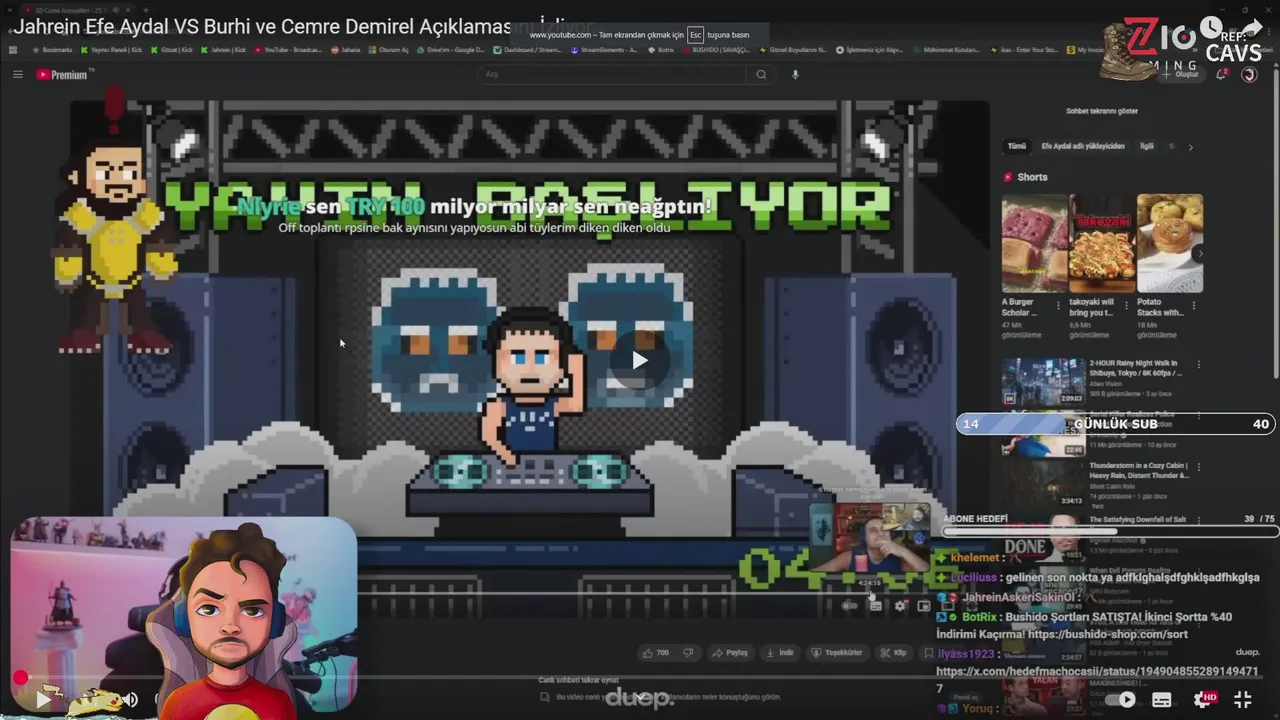Click the browser apps grid icon
The height and width of the screenshot is (720, 1280).
pyautogui.click(x=13, y=49)
